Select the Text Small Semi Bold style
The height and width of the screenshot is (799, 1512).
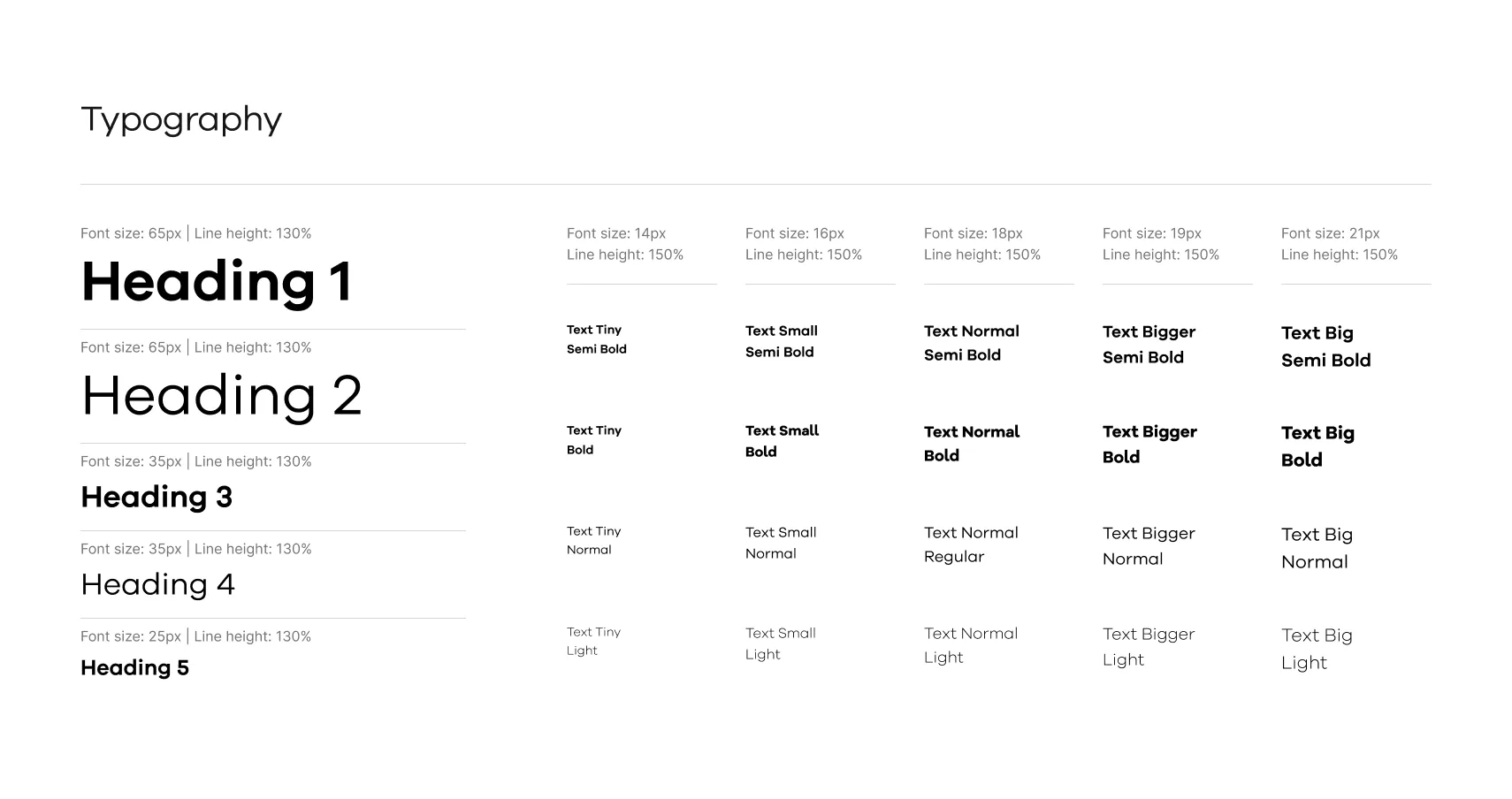point(782,340)
